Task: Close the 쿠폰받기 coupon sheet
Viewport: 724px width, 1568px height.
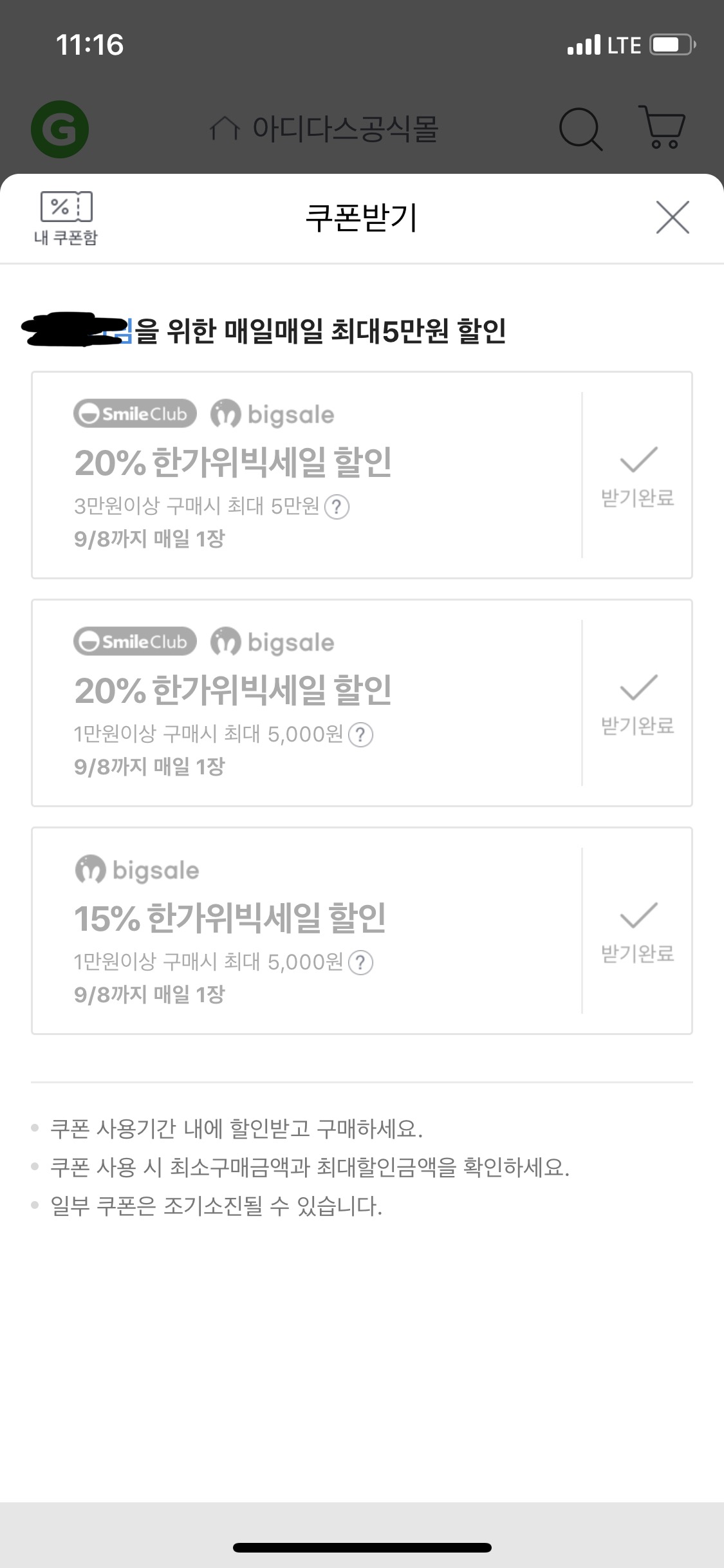Action: [x=673, y=217]
